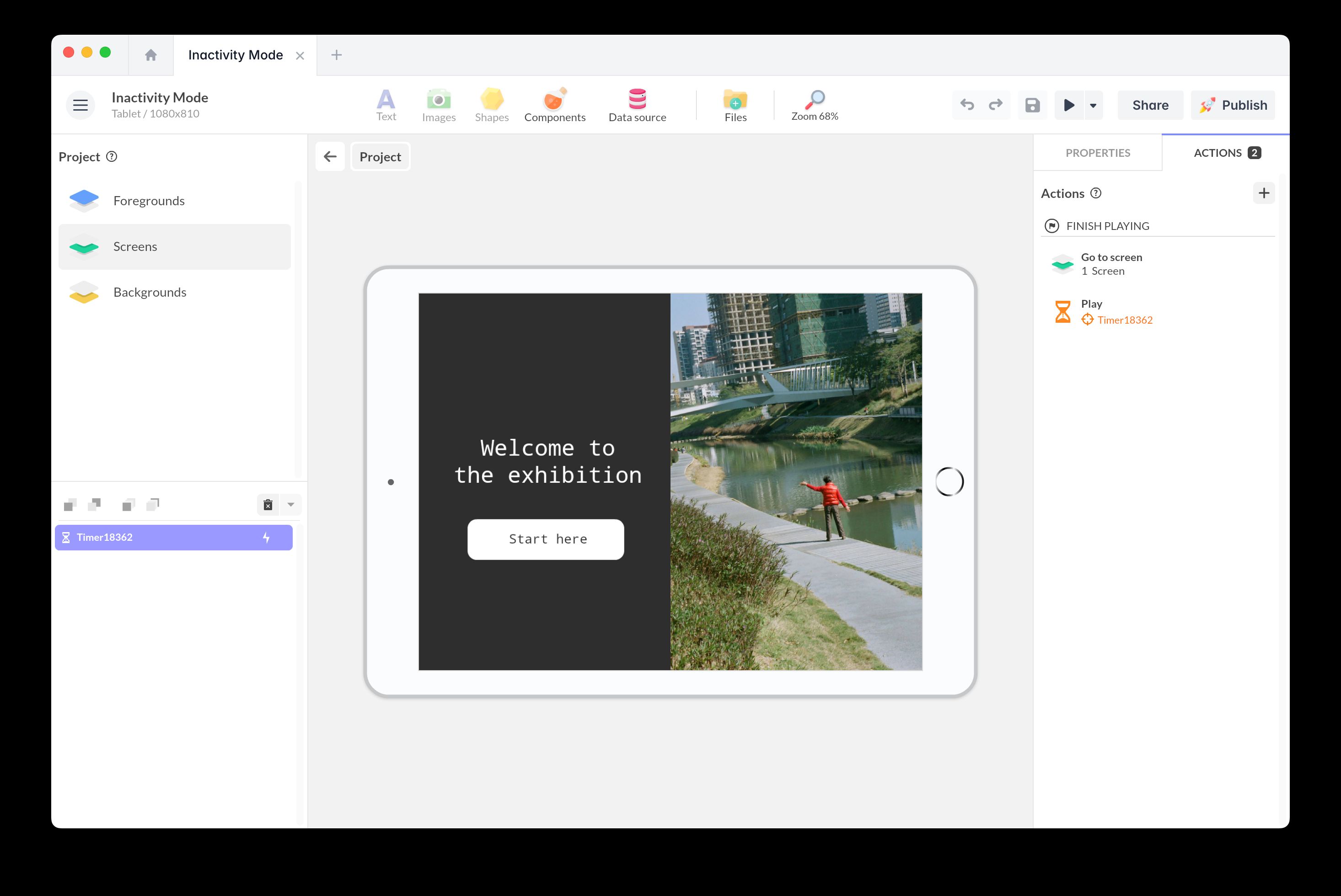The width and height of the screenshot is (1341, 896).
Task: Switch to the PROPERTIES tab
Action: pyautogui.click(x=1098, y=153)
